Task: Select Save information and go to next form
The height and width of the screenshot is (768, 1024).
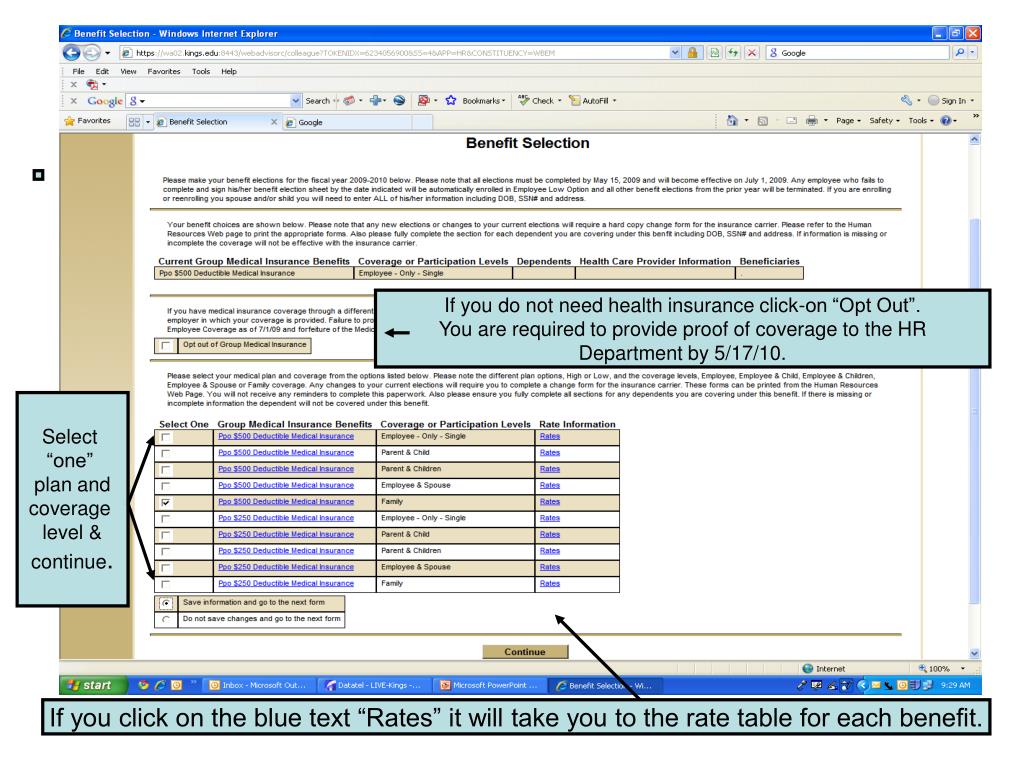Action: [167, 603]
